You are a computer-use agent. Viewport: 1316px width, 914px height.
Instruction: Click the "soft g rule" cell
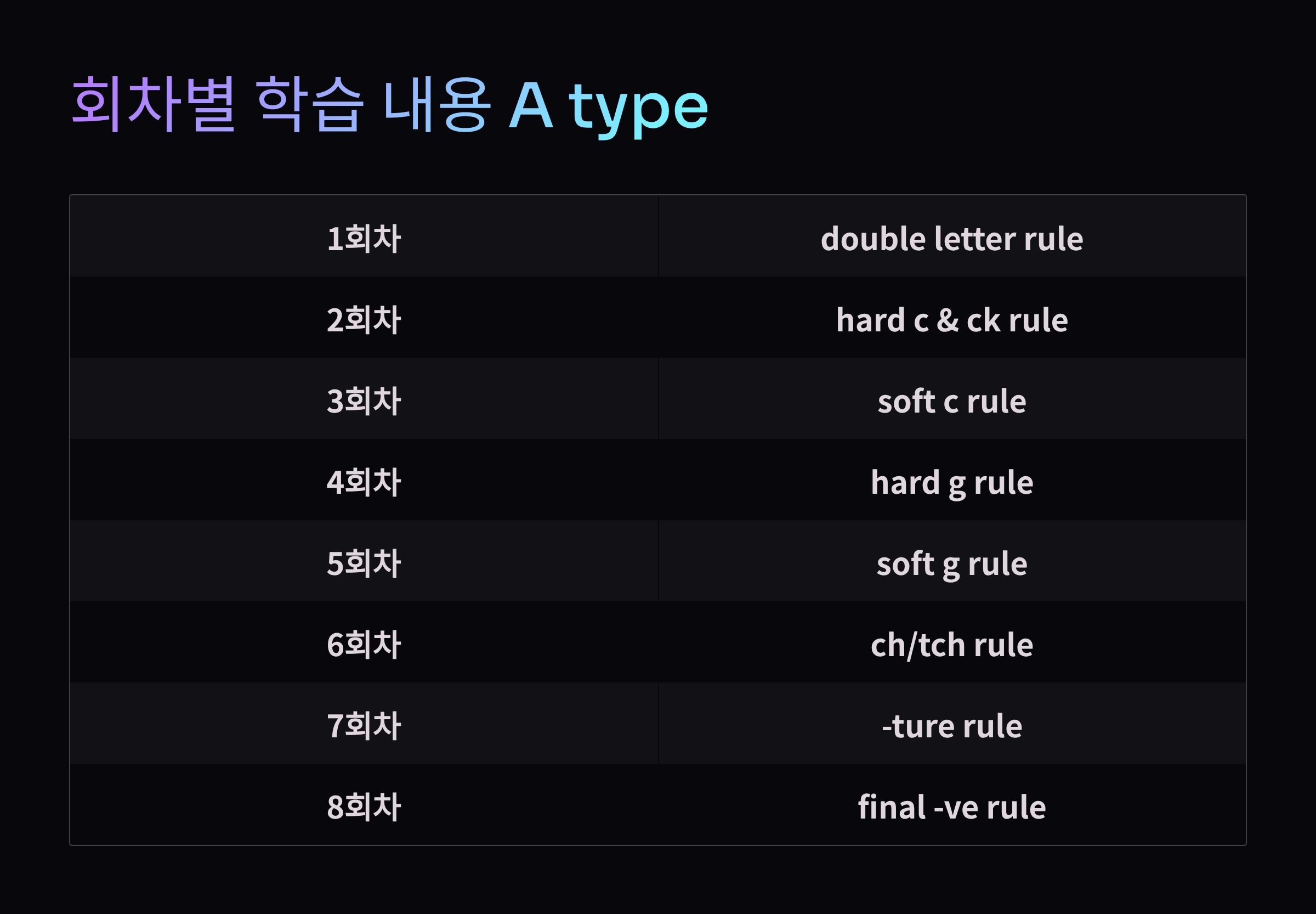[951, 563]
